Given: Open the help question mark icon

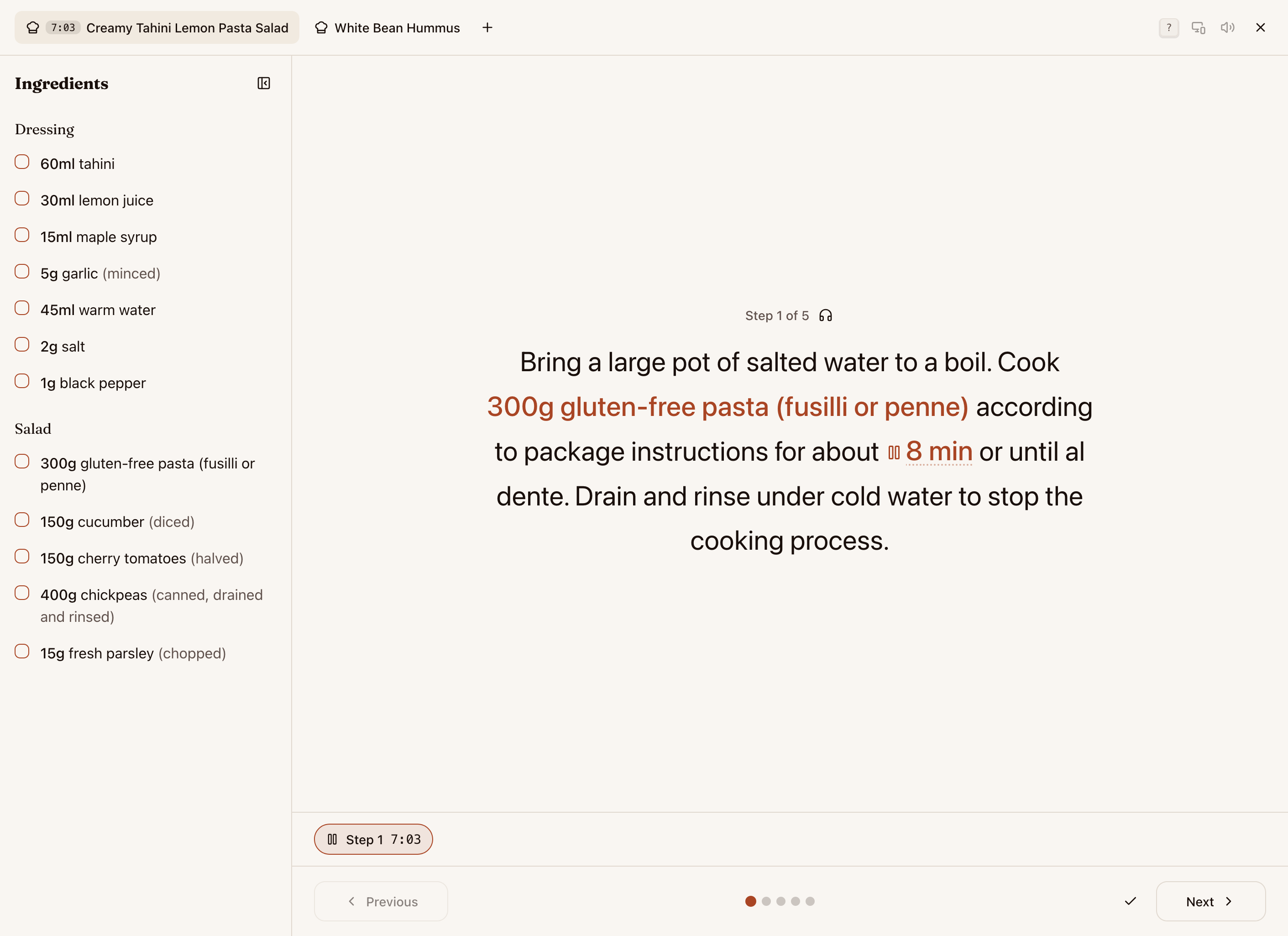Looking at the screenshot, I should pyautogui.click(x=1168, y=28).
